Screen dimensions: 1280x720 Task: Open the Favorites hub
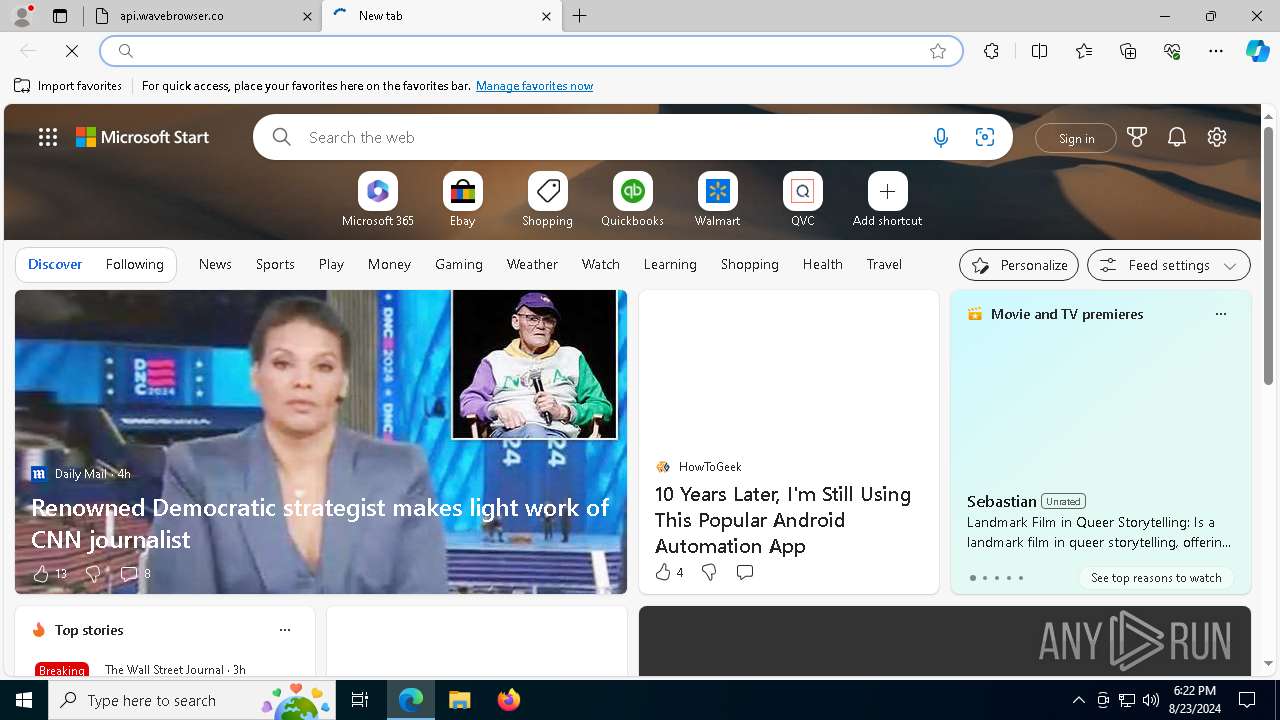(1084, 51)
